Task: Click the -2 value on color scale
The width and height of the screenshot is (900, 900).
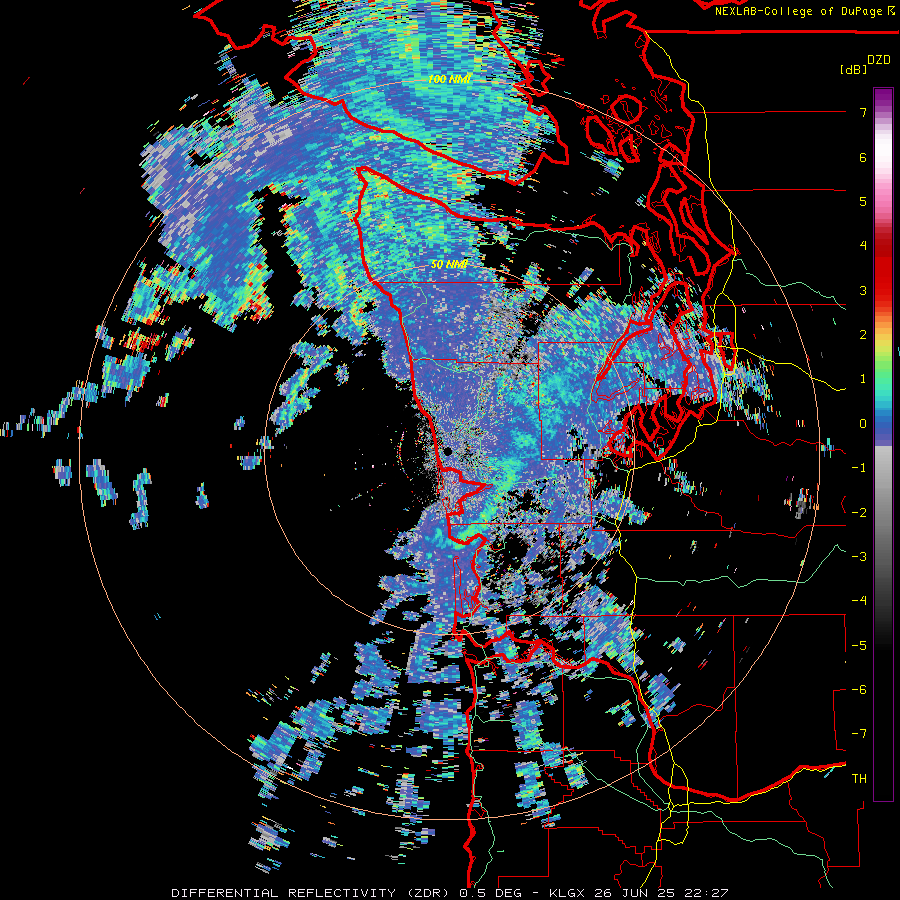Action: pos(859,513)
